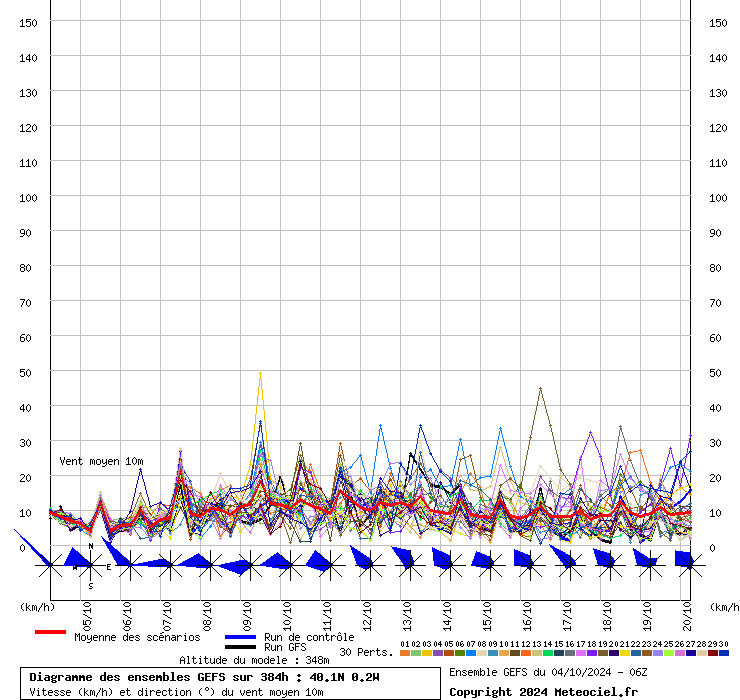Image resolution: width=740 pixels, height=700 pixels.
Task: Click the yellow peak near 50 km/h
Action: point(260,373)
